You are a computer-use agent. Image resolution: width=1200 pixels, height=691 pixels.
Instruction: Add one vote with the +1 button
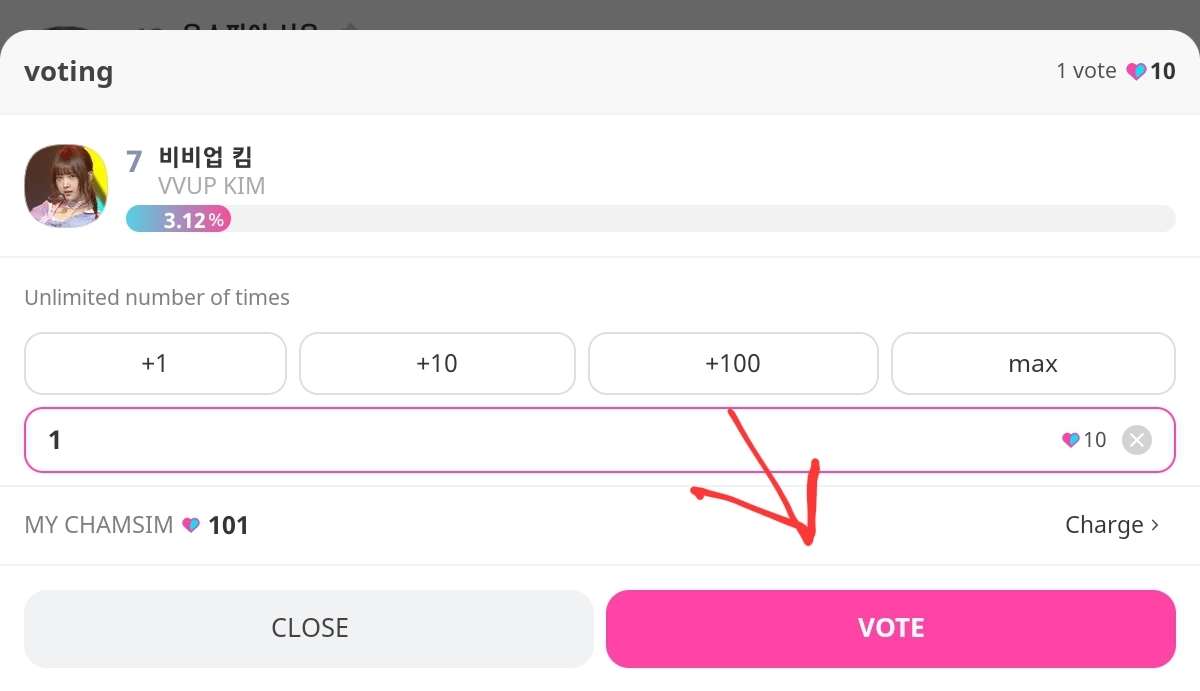tap(155, 364)
